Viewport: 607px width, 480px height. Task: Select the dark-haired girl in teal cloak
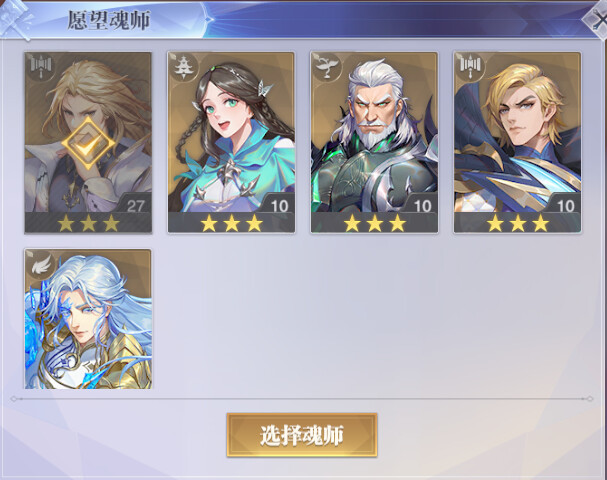231,142
